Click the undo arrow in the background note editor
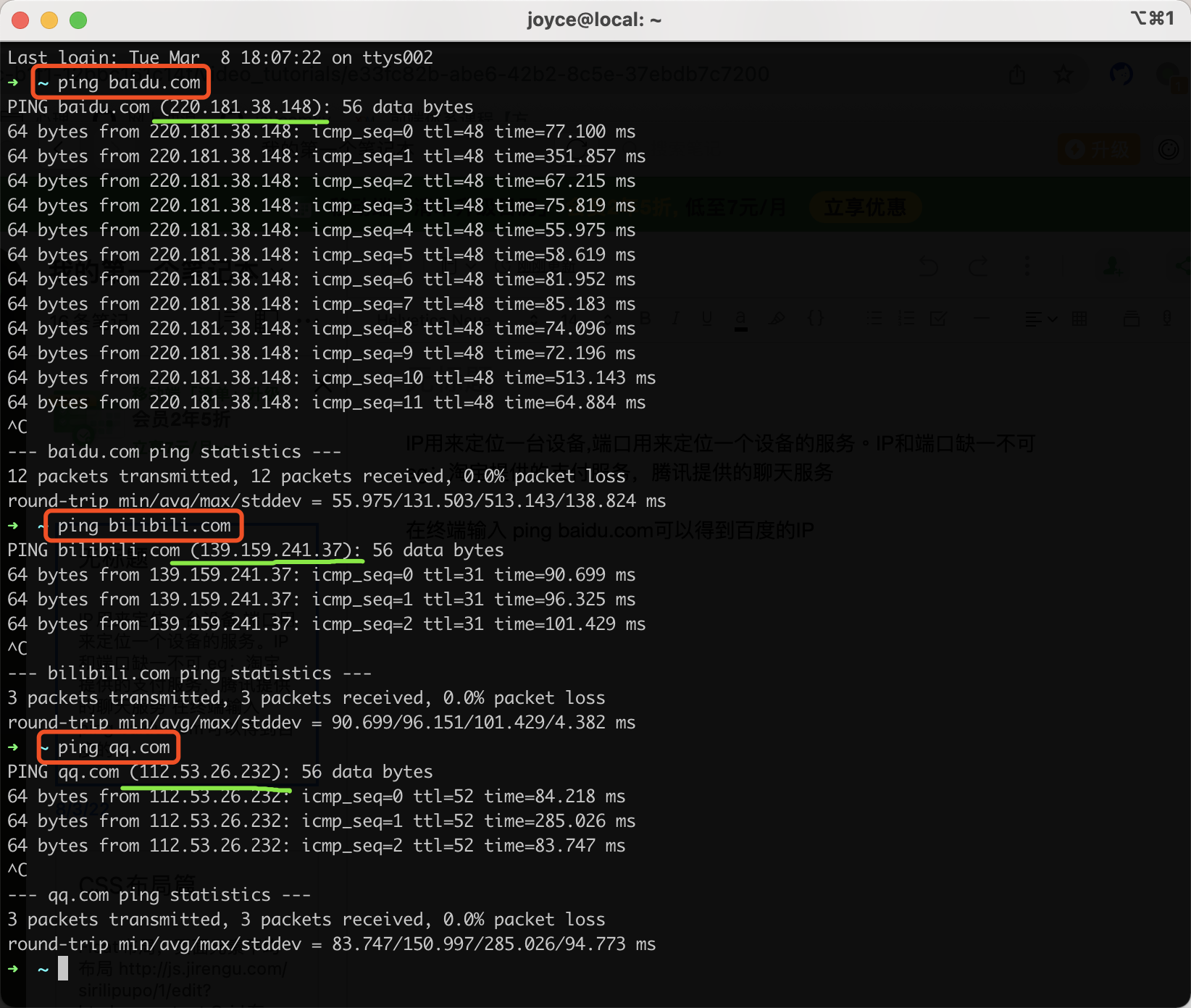This screenshot has height=1008, width=1191. click(929, 266)
